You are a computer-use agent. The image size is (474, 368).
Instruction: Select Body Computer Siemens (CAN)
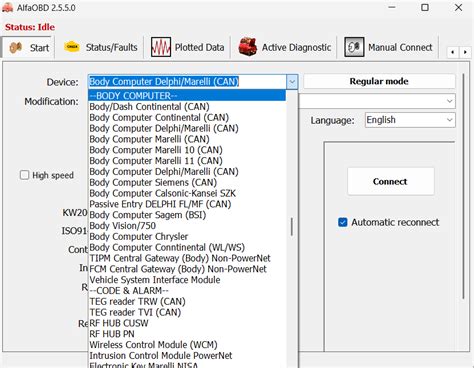point(187,182)
